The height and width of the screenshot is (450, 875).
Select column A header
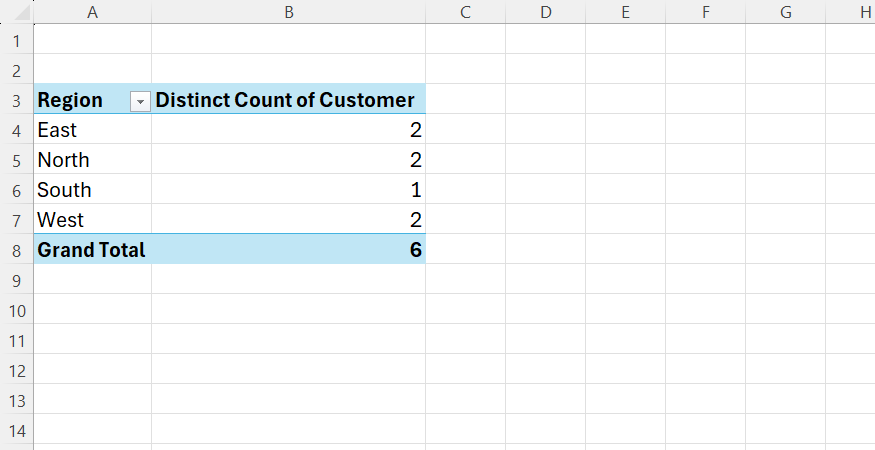[93, 12]
